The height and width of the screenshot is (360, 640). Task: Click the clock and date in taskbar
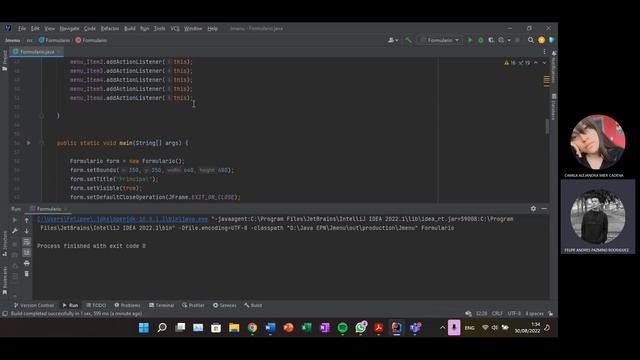(527, 328)
